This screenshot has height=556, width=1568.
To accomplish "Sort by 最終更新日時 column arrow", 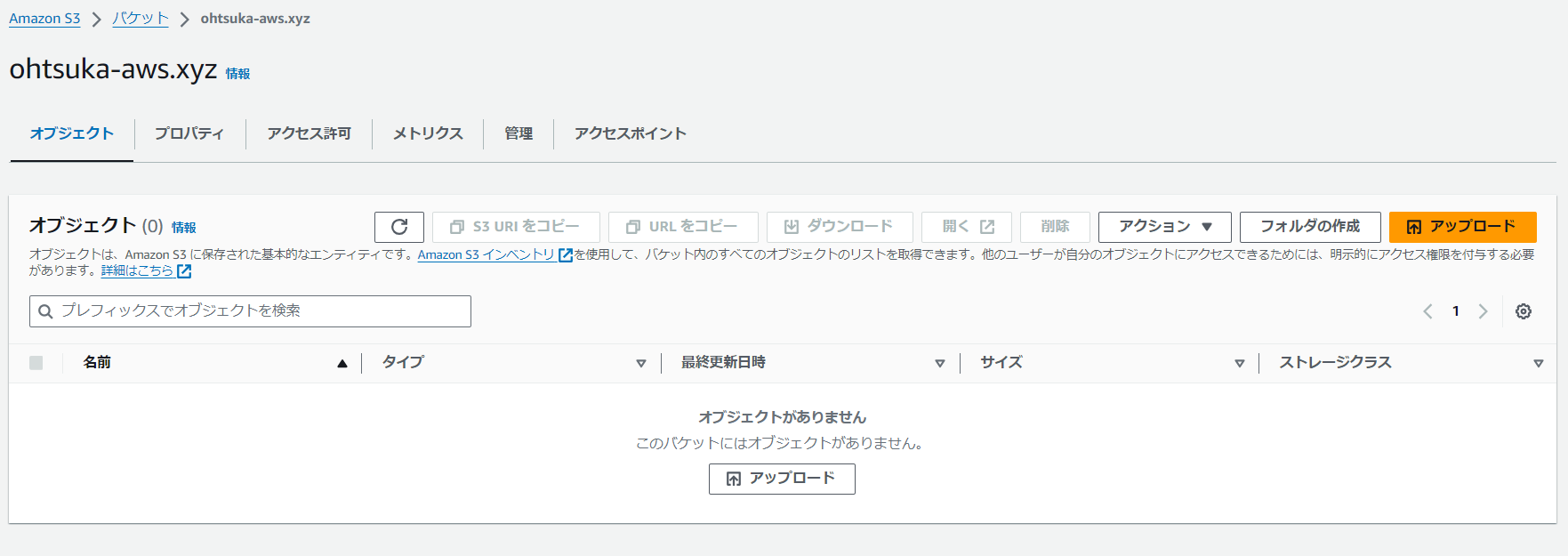I will click(940, 363).
